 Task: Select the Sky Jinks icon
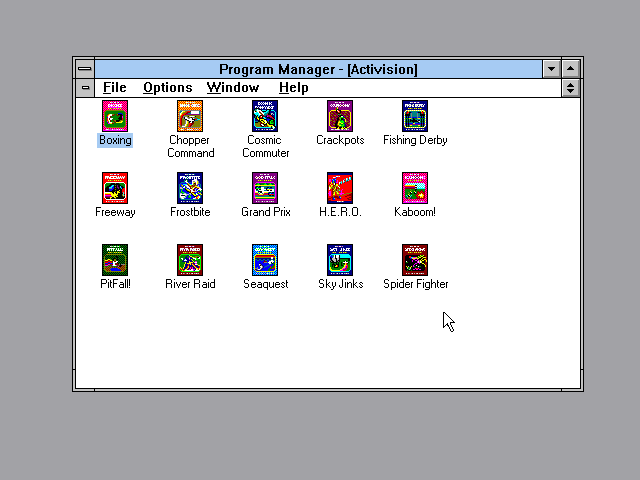(x=340, y=260)
